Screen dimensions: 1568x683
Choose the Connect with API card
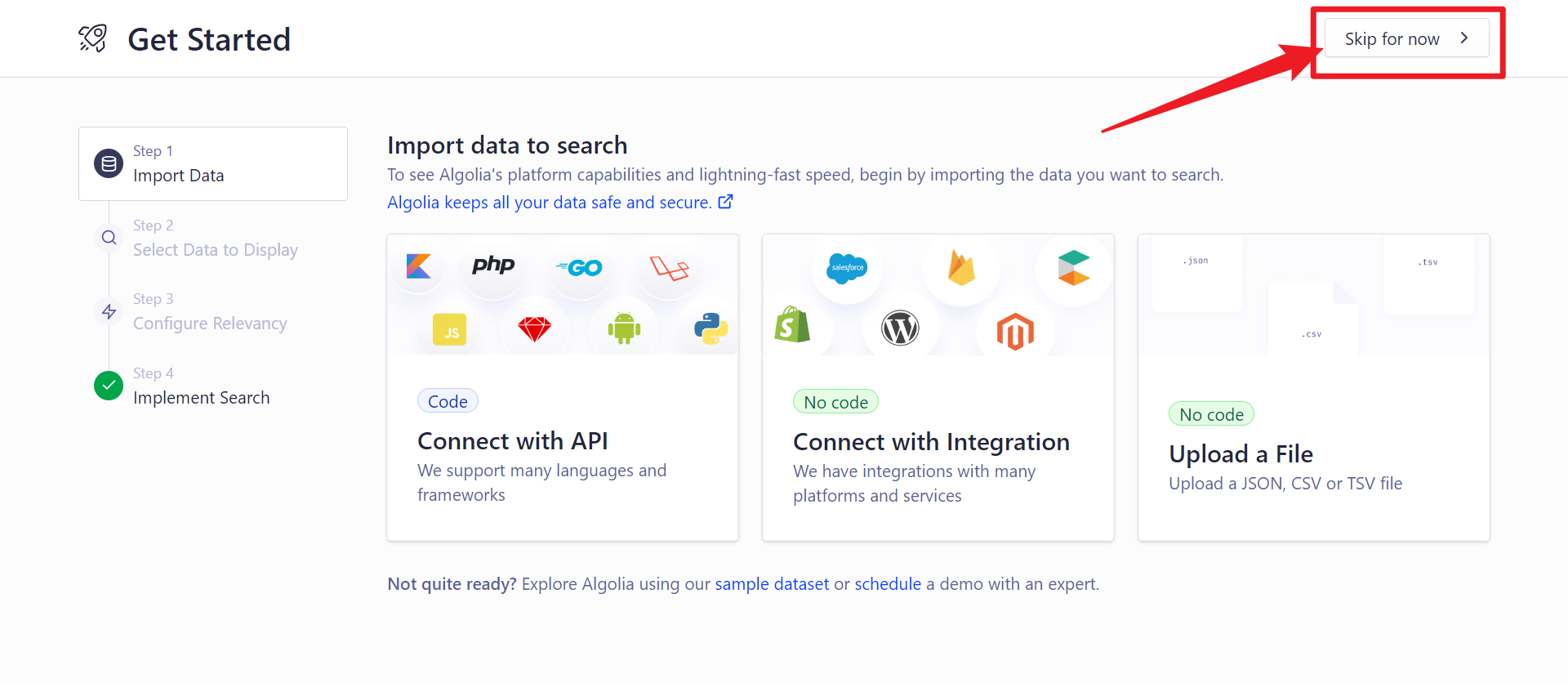click(x=563, y=387)
